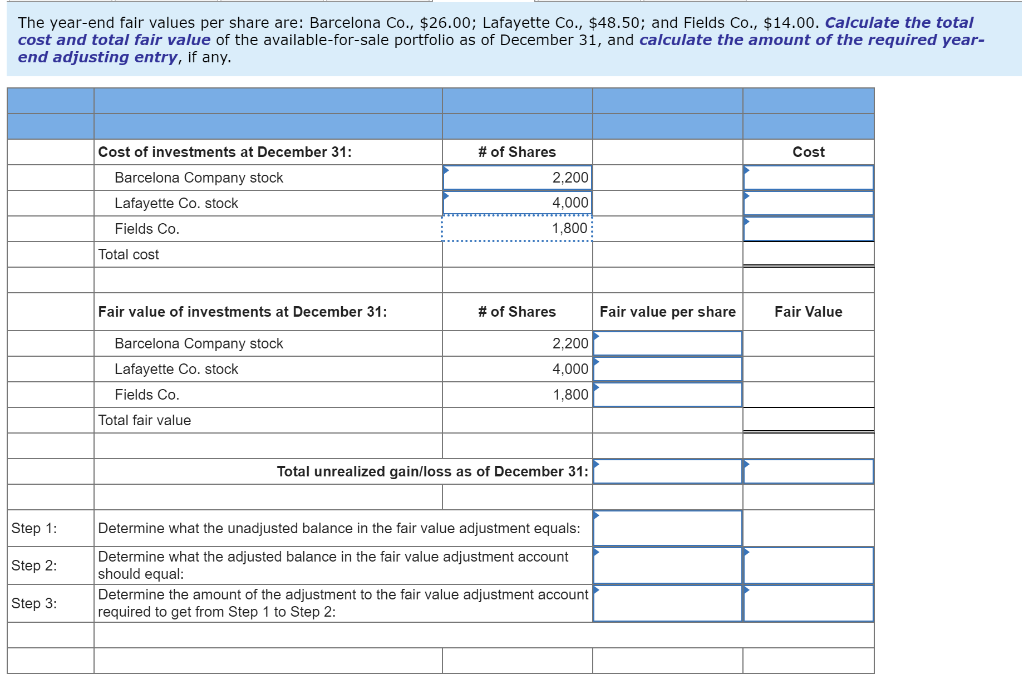Click 'Lafayette Co. stock' in fair value section
This screenshot has width=1024, height=684.
pos(176,369)
